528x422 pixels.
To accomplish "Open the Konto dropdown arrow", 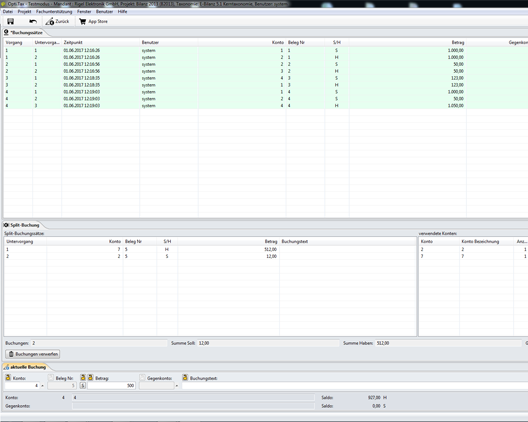I will (x=42, y=386).
